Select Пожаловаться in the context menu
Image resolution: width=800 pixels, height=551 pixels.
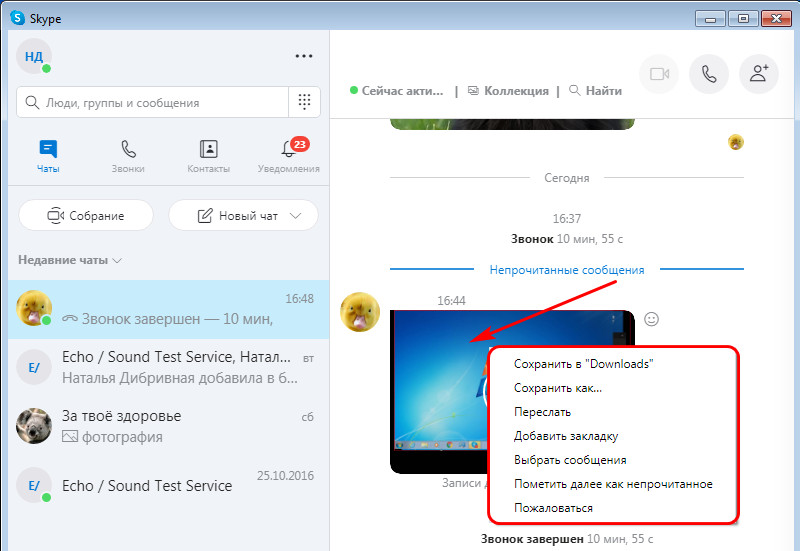coord(554,508)
